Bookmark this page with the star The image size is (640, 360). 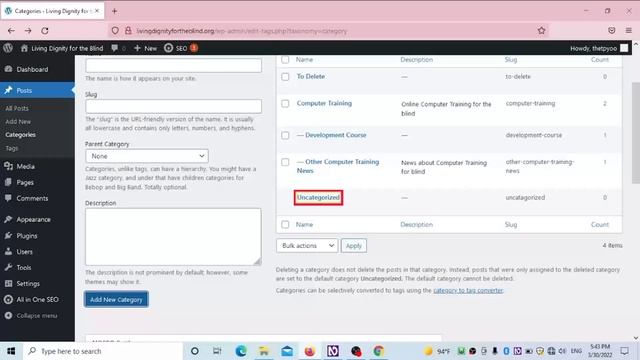point(541,31)
